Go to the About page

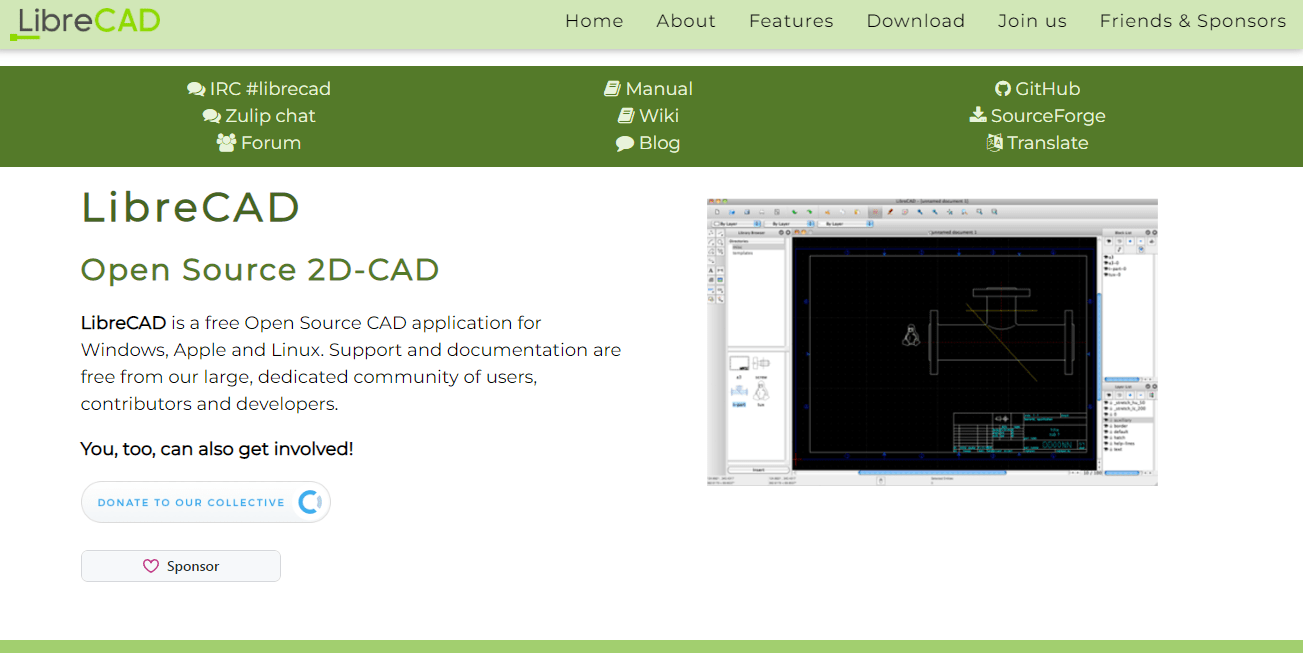[x=686, y=21]
